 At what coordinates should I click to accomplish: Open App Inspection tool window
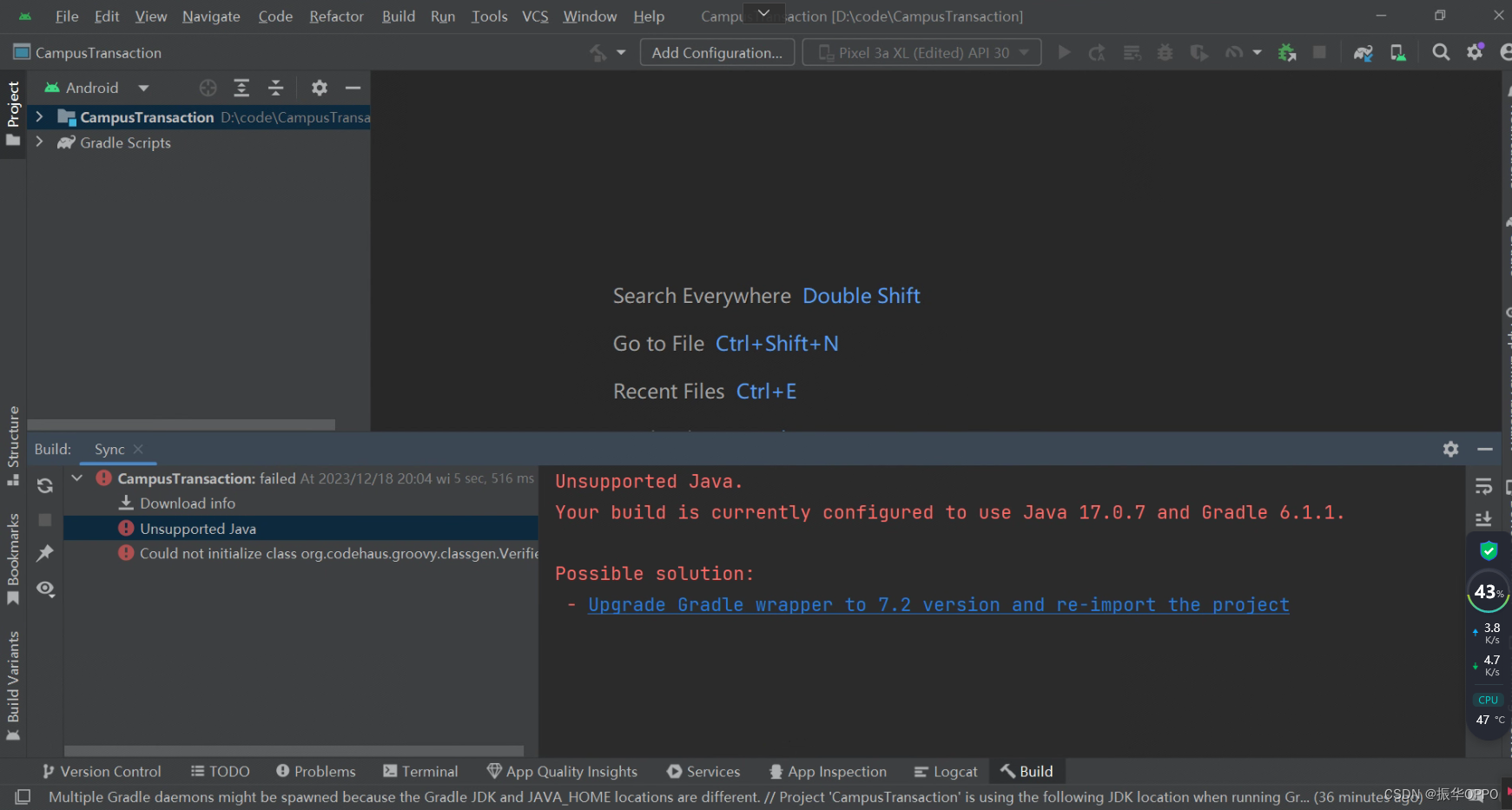[829, 771]
